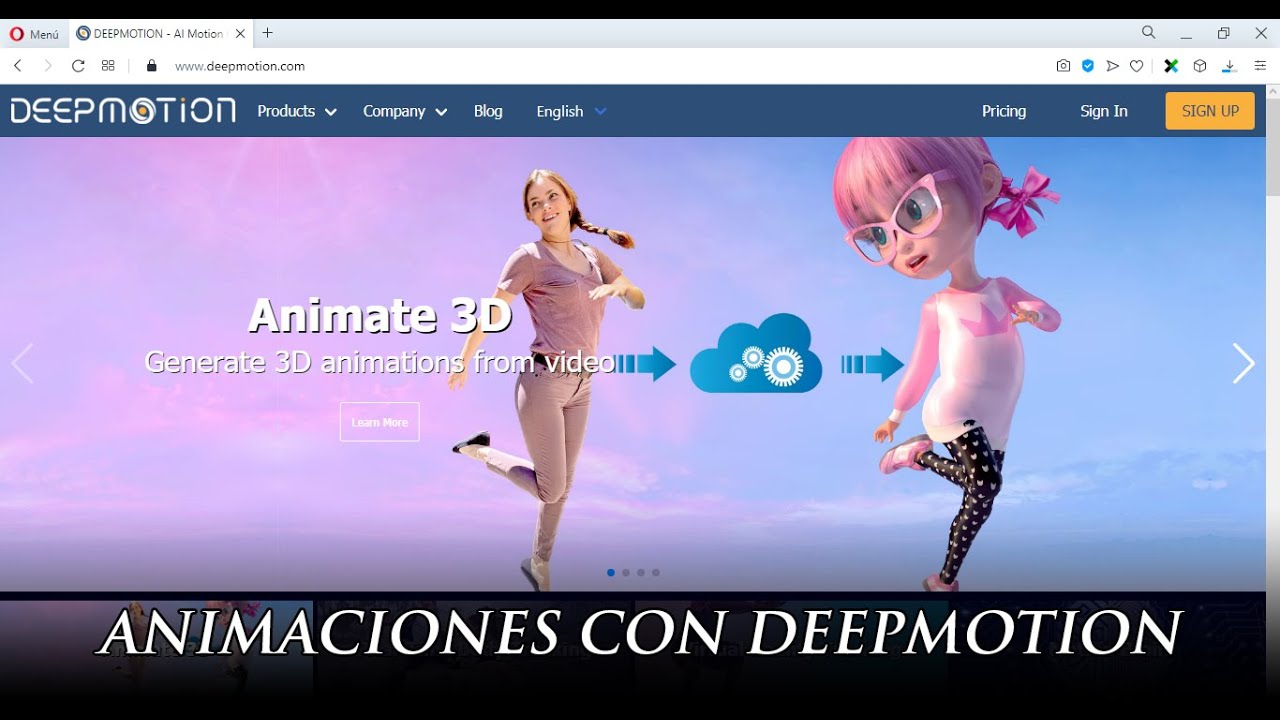Show next carousel slide arrow
The height and width of the screenshot is (720, 1280).
[1243, 364]
